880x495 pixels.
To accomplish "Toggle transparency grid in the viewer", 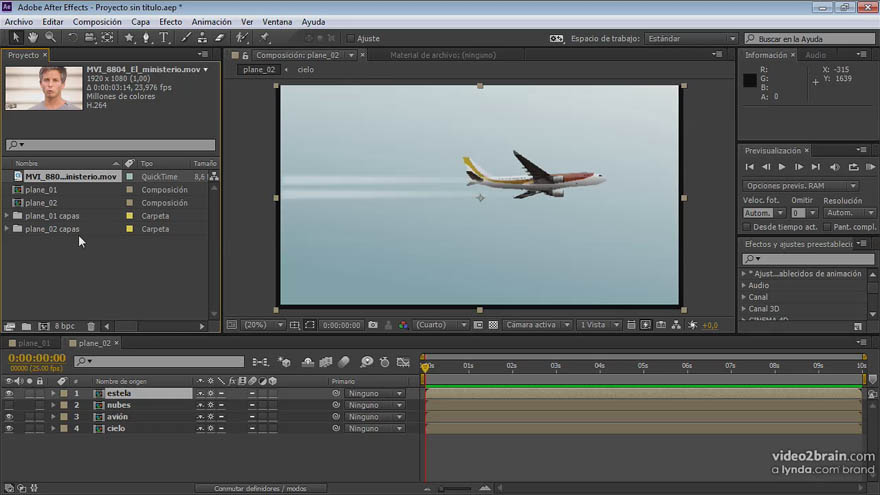I will [493, 325].
